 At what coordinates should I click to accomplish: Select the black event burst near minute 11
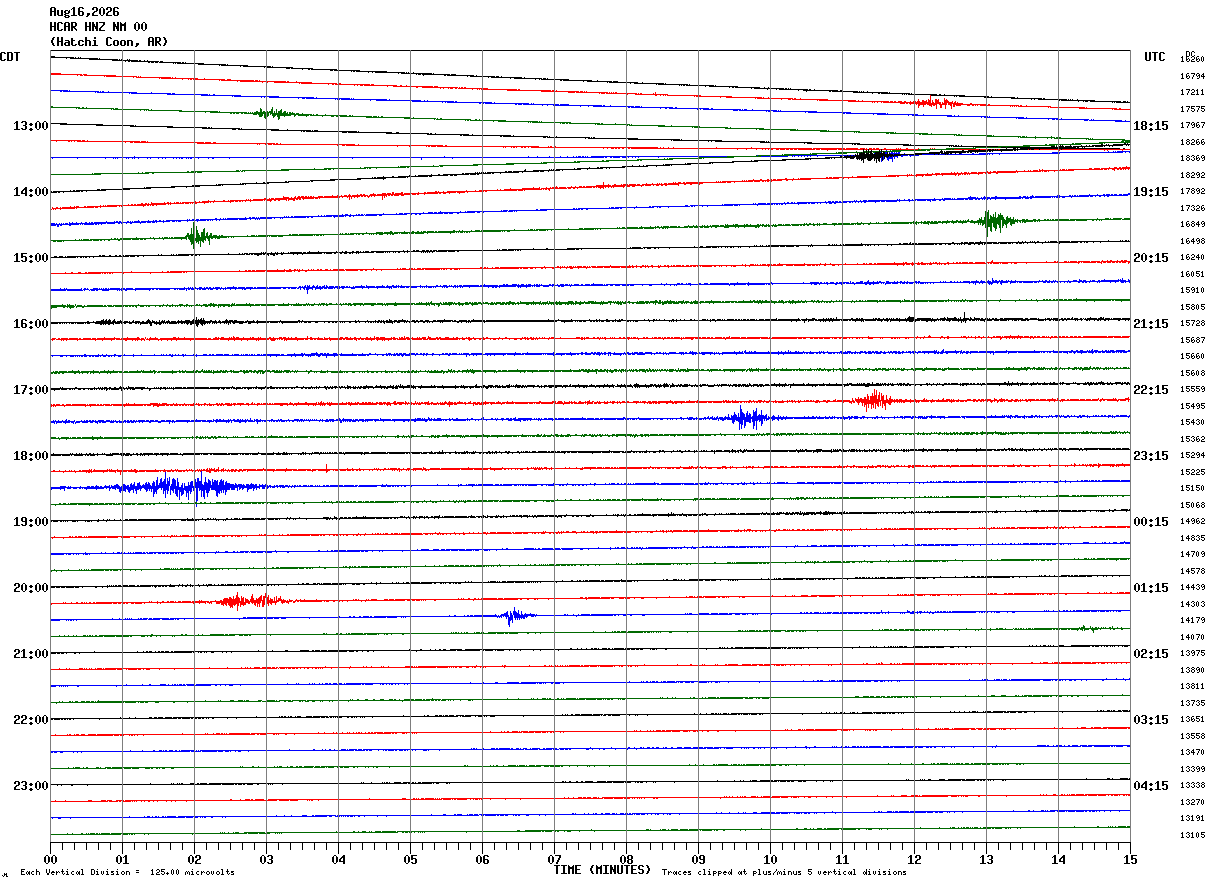(x=871, y=155)
